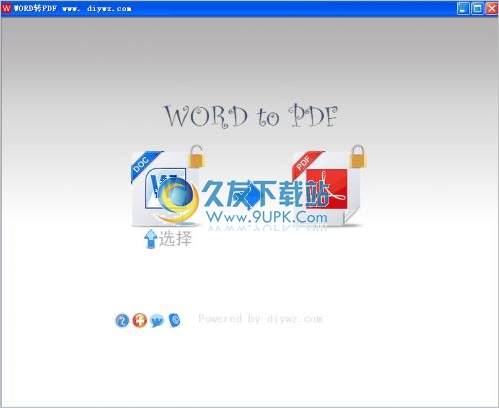Click the blue tag icon
This screenshot has width=499, height=408.
[x=174, y=321]
